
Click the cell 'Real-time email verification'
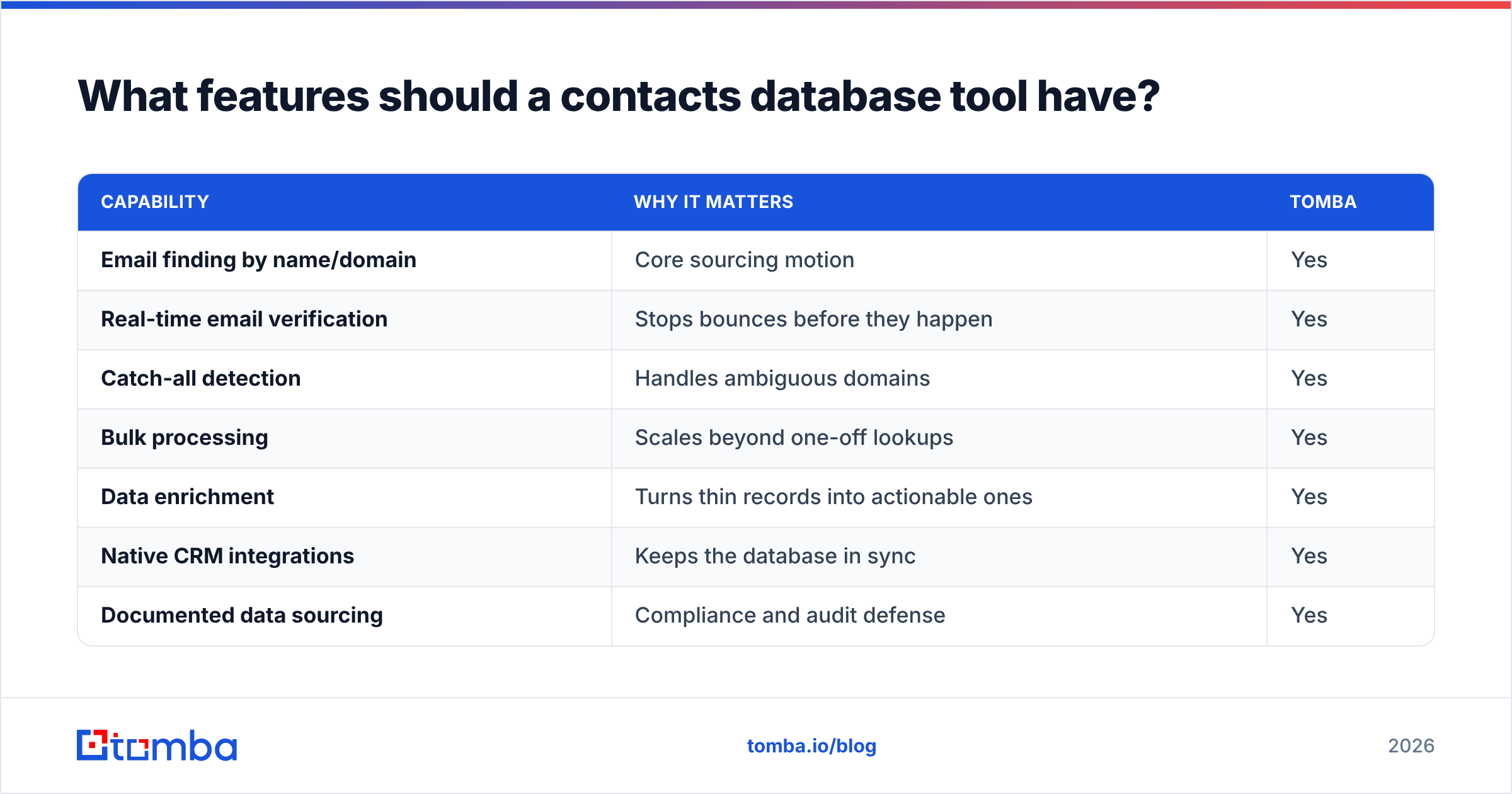(x=345, y=319)
